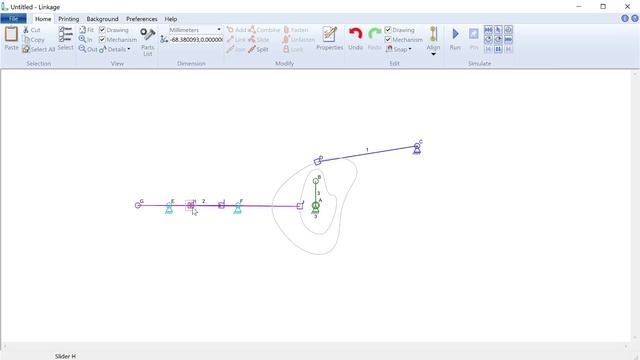Click the Paste clipboard icon
The width and height of the screenshot is (640, 360).
point(11,34)
